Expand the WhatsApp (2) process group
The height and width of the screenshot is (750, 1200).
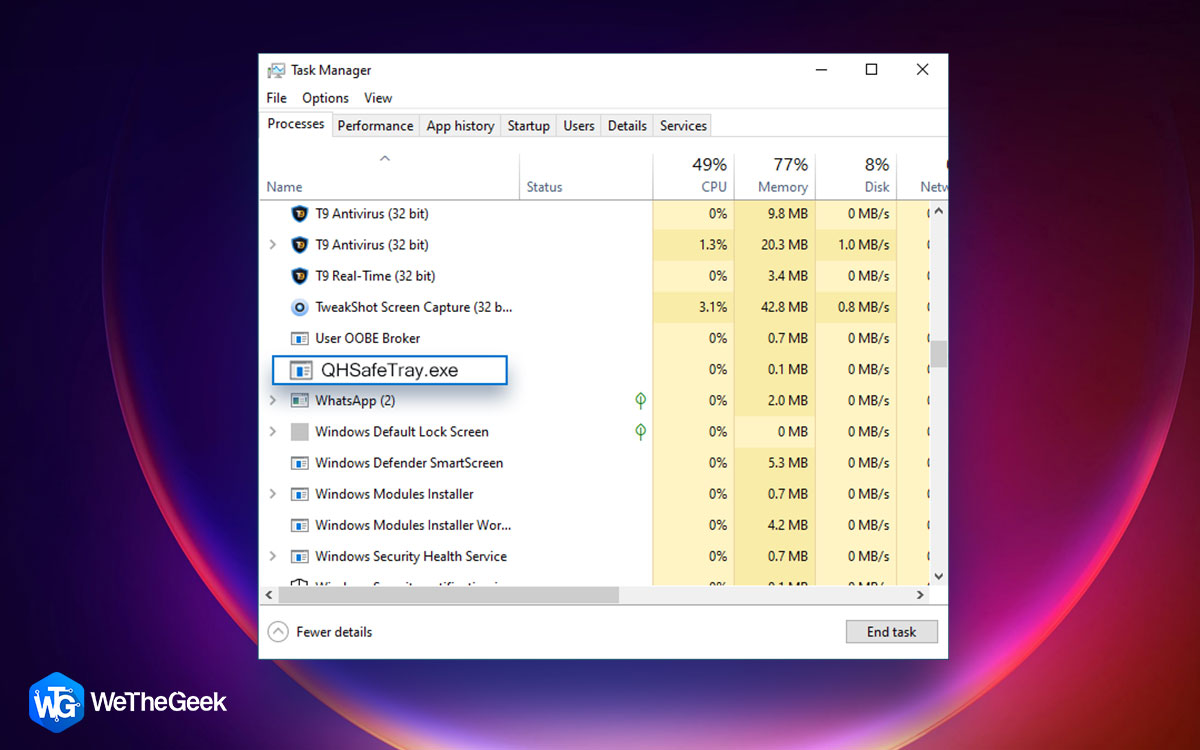273,400
